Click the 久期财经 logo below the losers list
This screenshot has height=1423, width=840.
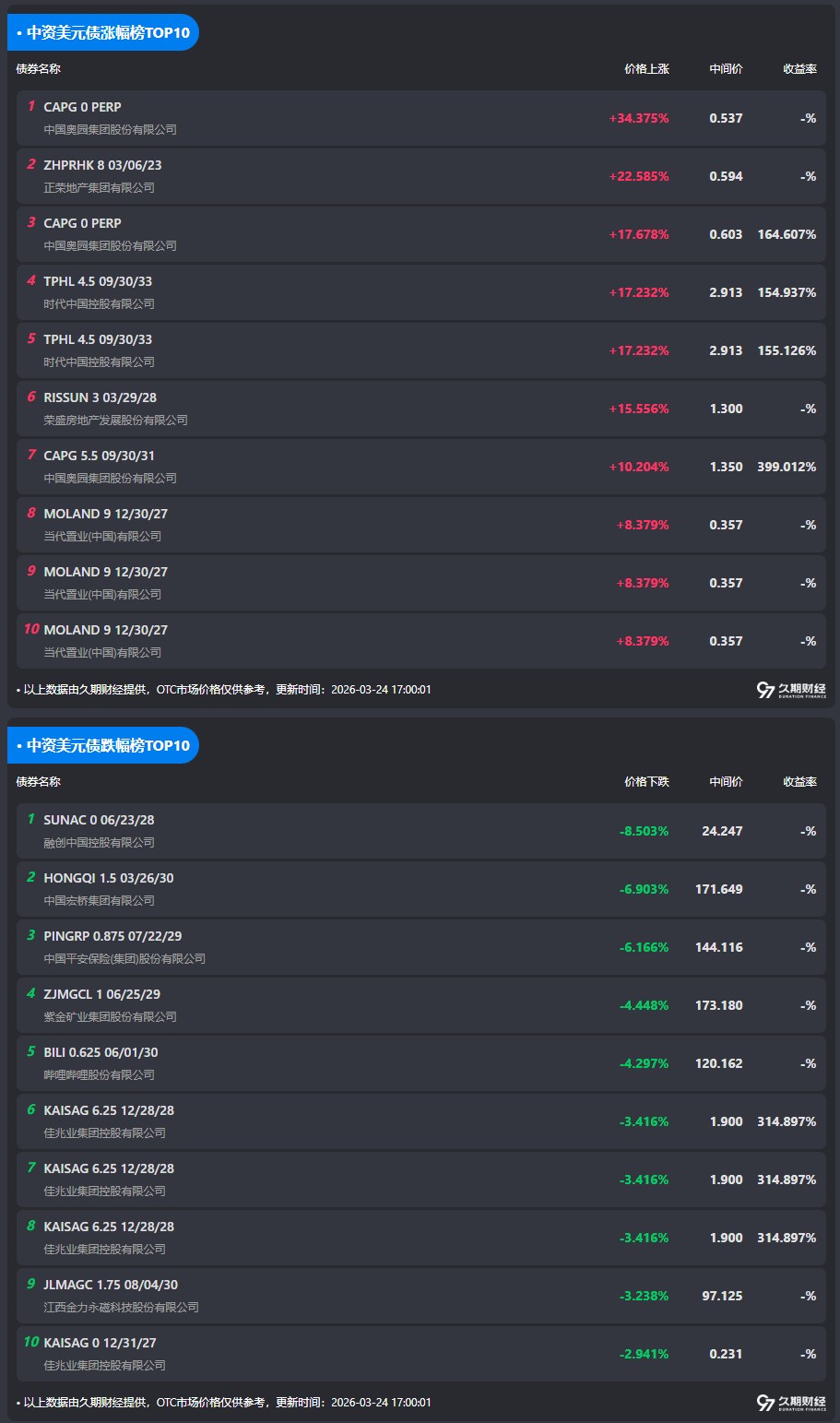[x=790, y=1403]
